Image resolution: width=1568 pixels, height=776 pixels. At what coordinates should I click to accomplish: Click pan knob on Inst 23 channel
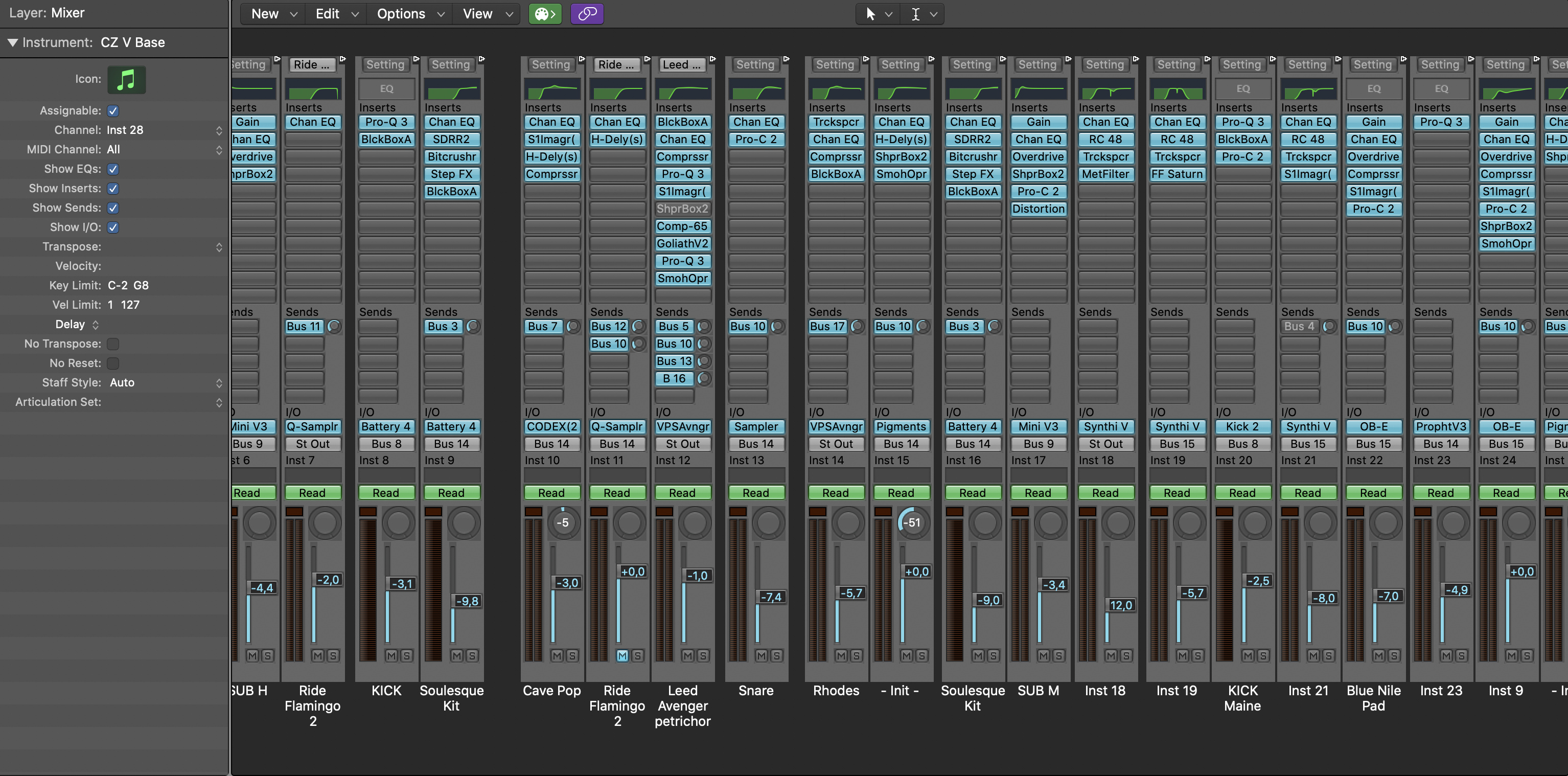[1453, 522]
